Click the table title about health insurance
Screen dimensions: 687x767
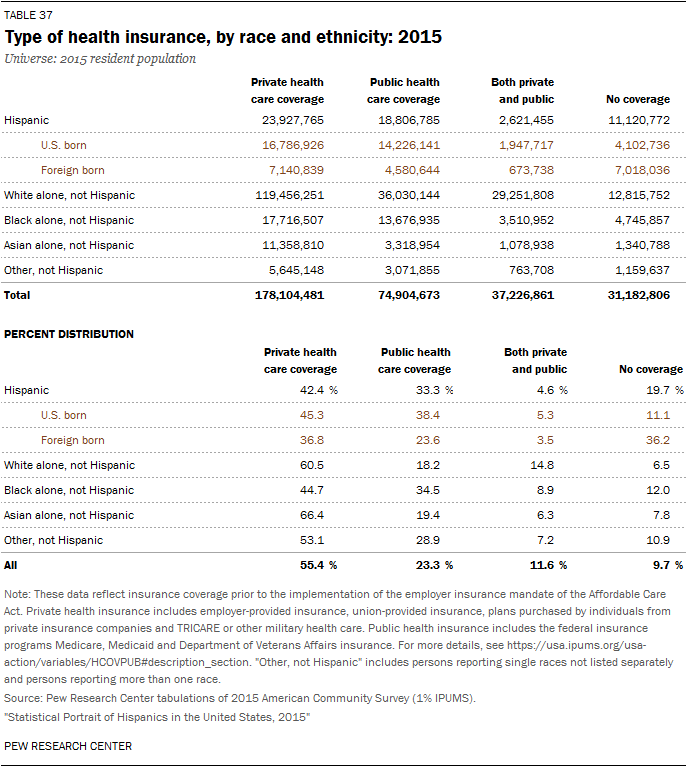pyautogui.click(x=223, y=37)
